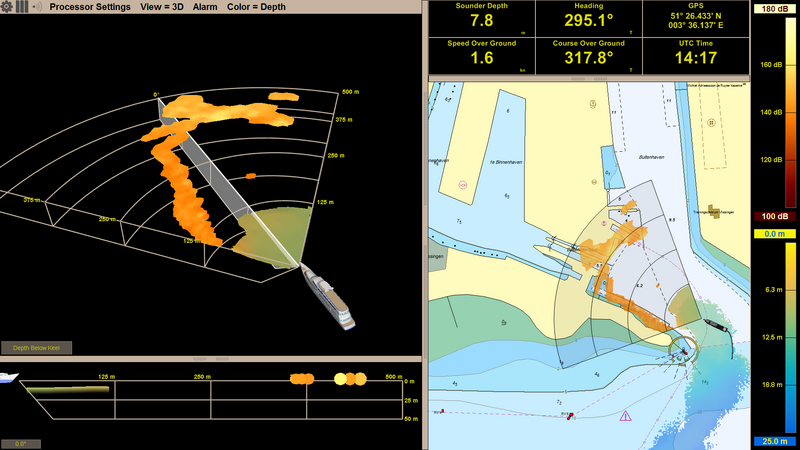The image size is (800, 450).
Task: Edit the 25.0 m depth scale field
Action: coord(774,441)
